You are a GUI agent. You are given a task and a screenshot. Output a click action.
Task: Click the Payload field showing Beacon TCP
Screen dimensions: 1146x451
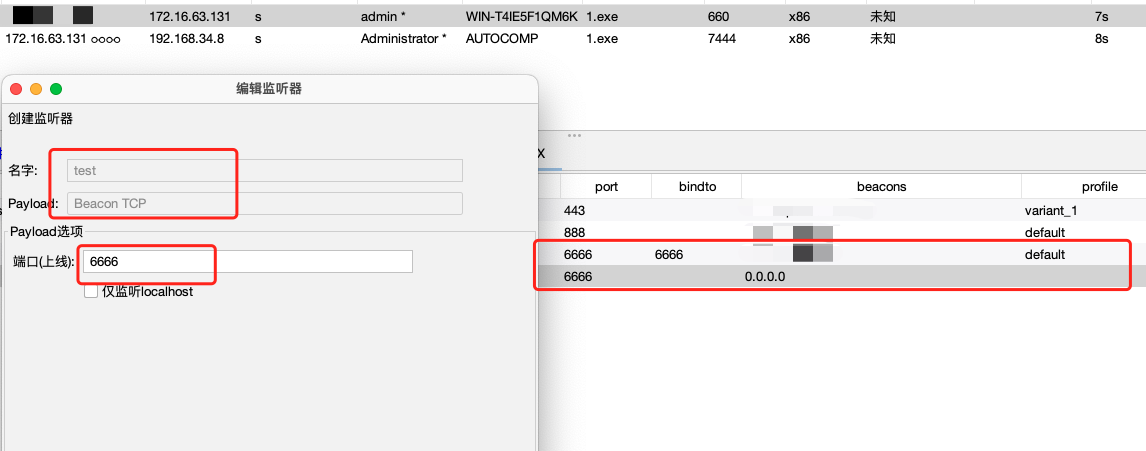click(x=265, y=203)
